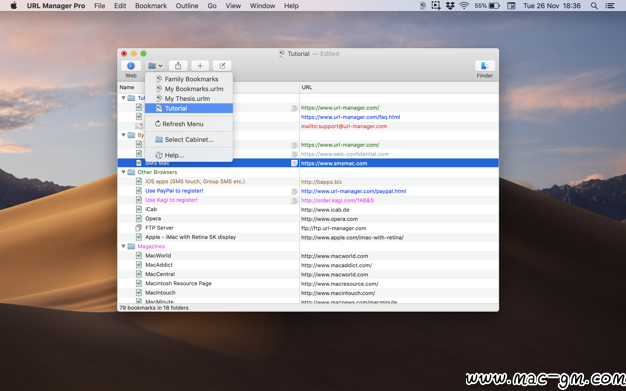
Task: Click Refresh Menu item
Action: point(189,124)
